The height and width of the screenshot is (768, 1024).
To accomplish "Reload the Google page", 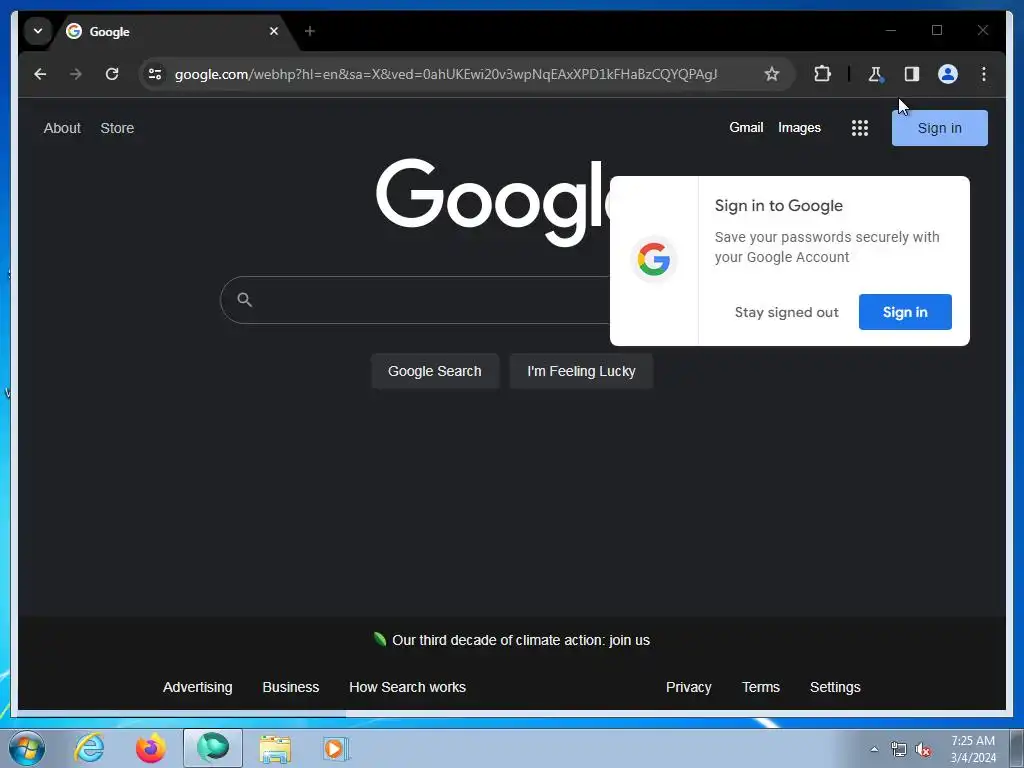I will pos(112,74).
